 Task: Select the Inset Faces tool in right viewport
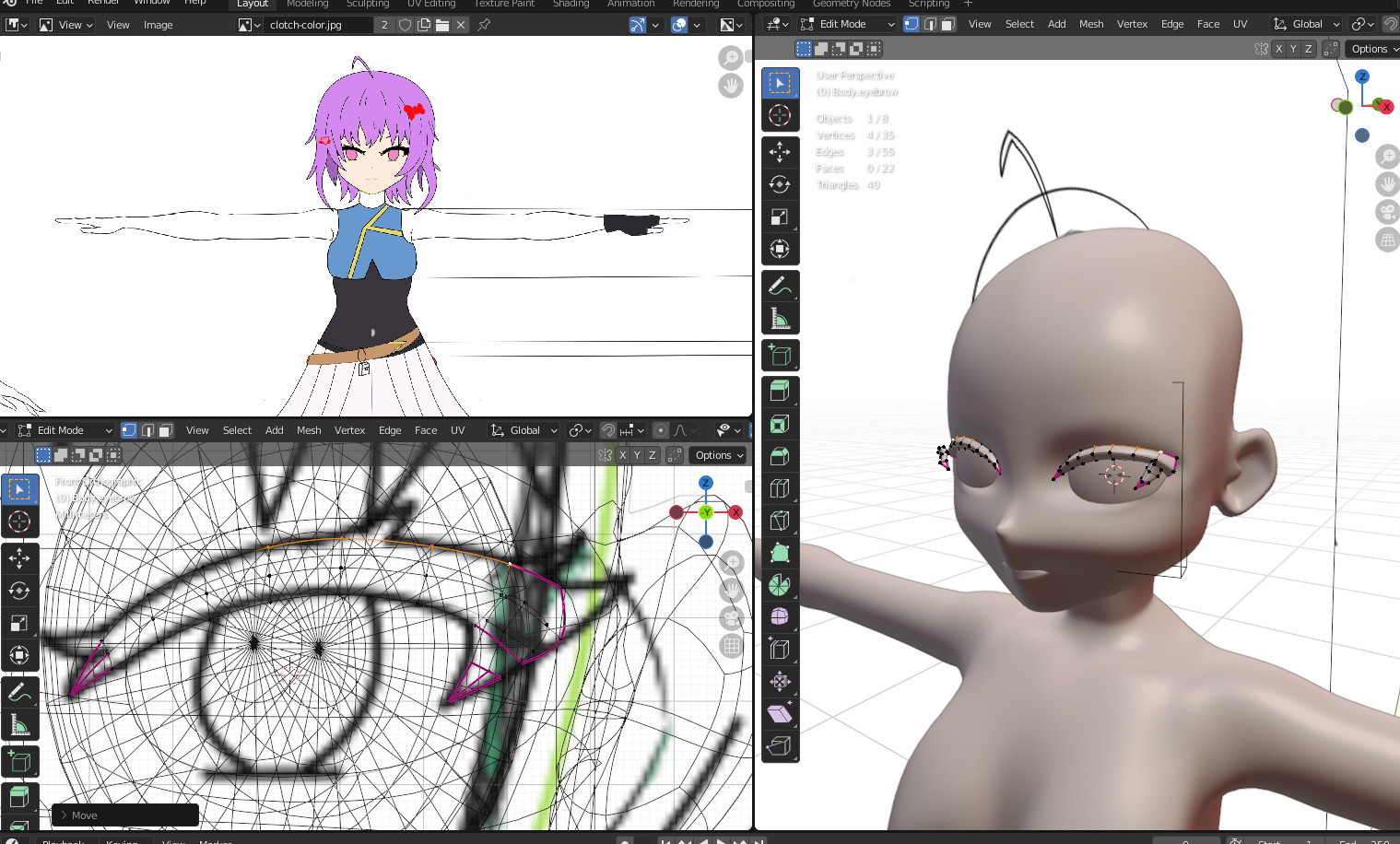point(780,424)
